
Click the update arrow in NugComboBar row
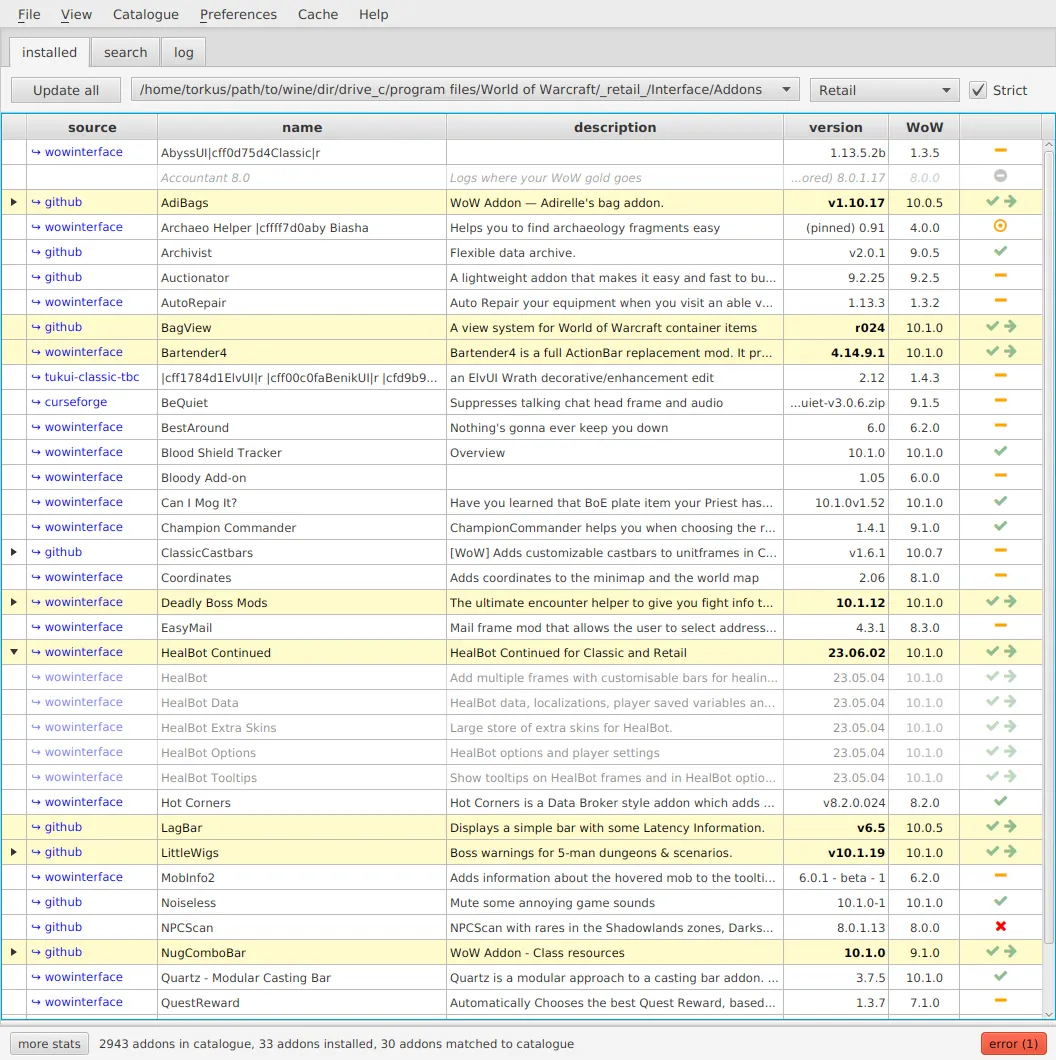coord(1010,952)
